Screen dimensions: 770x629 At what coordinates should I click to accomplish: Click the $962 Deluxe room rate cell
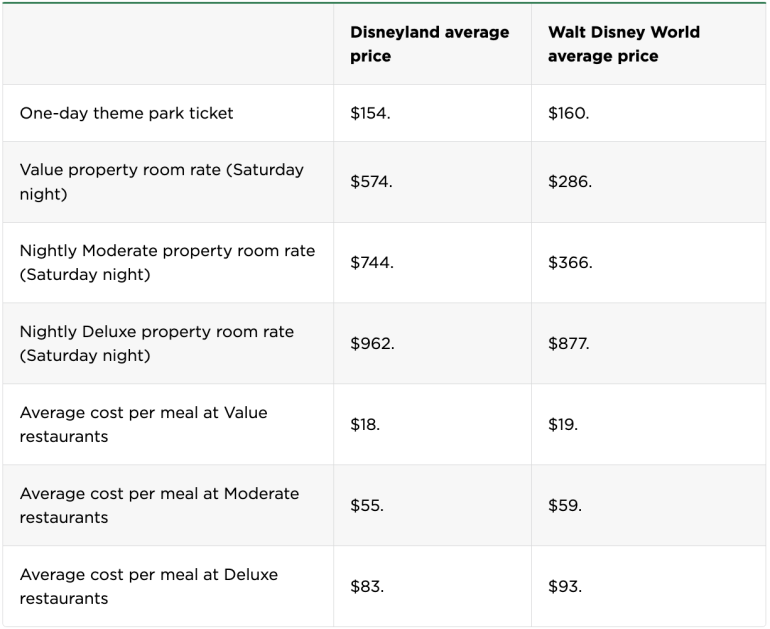(x=372, y=344)
